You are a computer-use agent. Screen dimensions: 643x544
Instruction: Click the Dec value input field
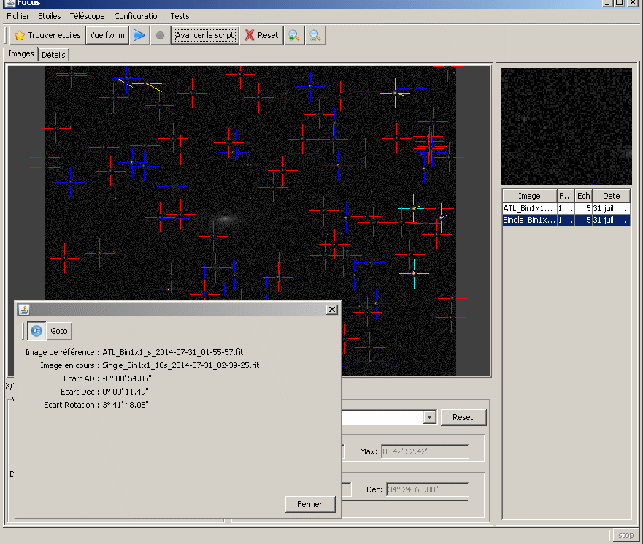(x=427, y=489)
